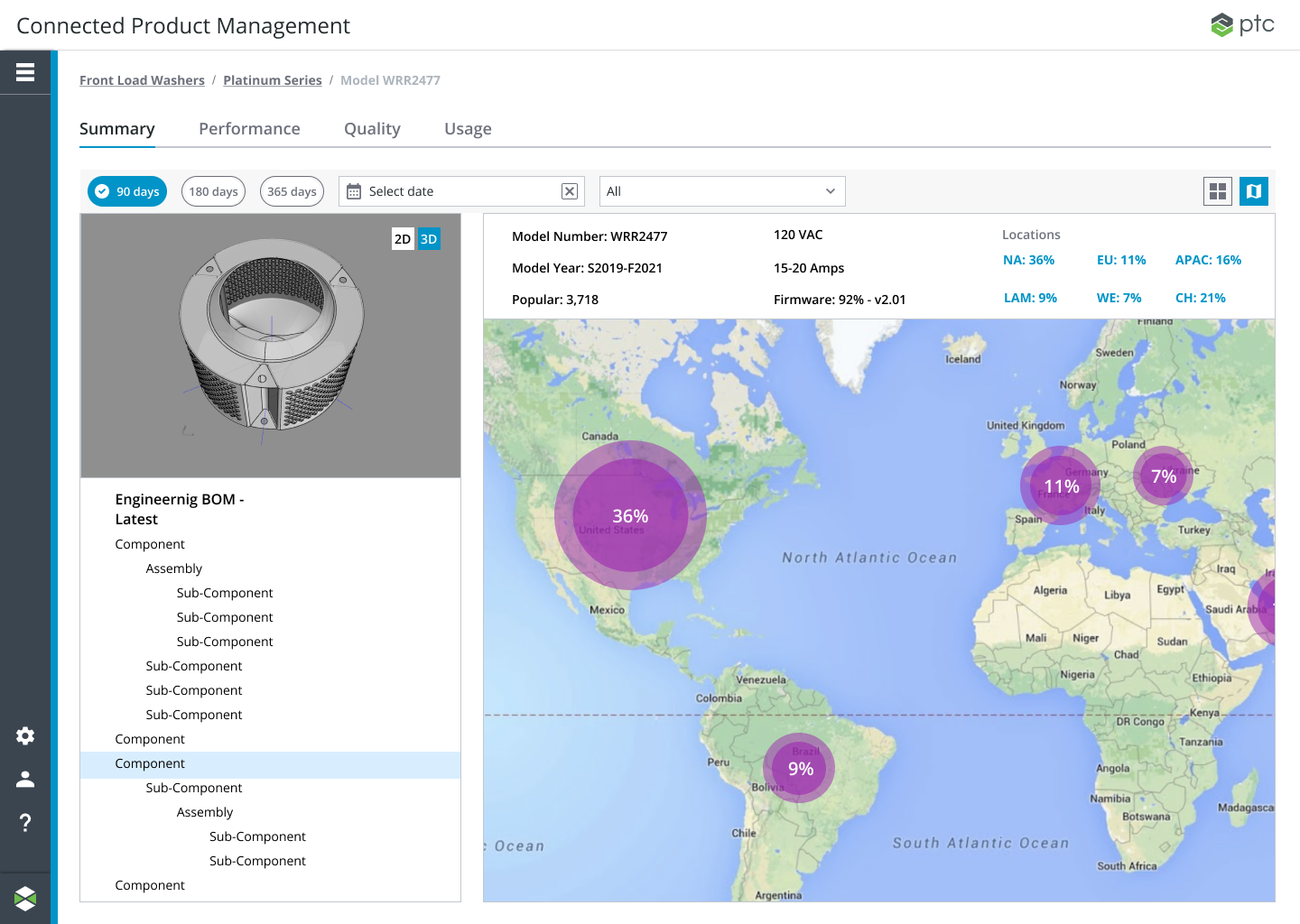Screen dimensions: 1300x924
Task: Switch model viewer to 2D
Action: point(403,239)
